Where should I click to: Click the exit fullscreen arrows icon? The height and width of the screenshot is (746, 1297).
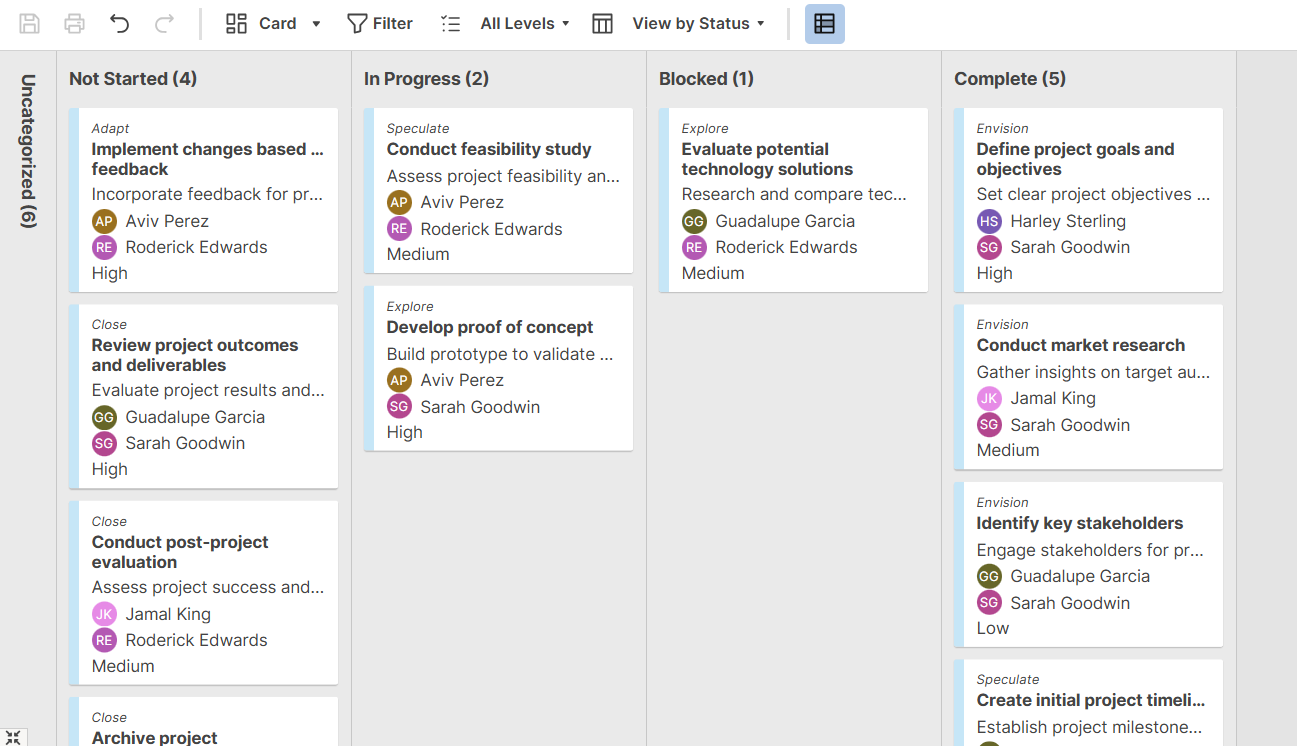[x=13, y=738]
